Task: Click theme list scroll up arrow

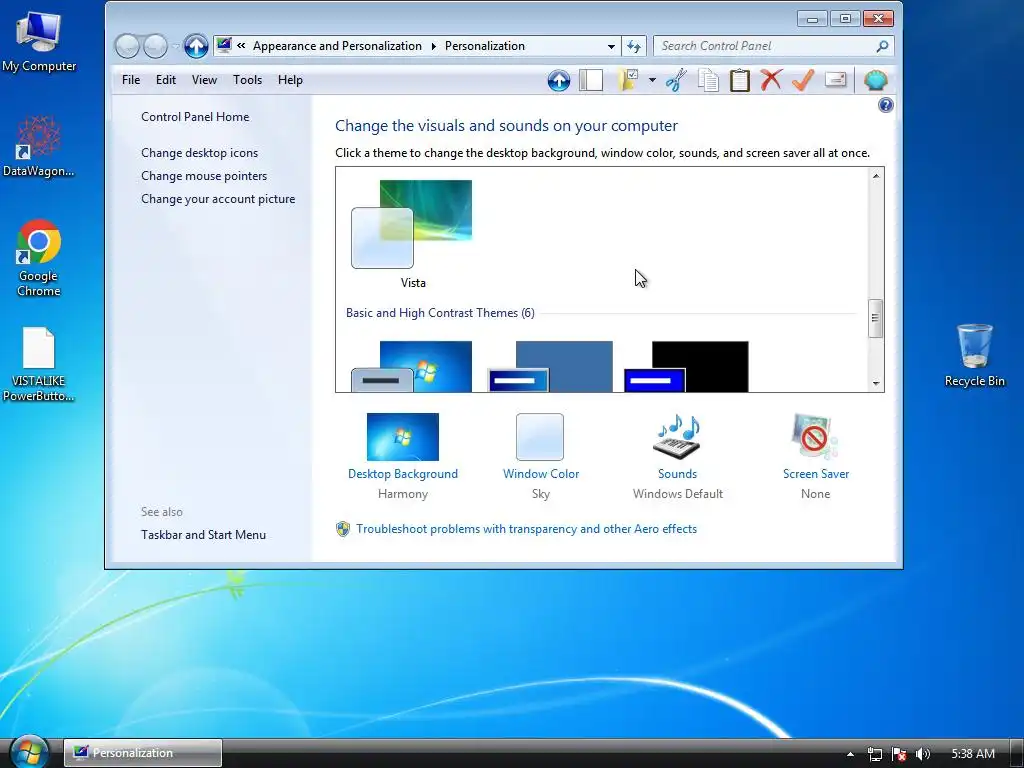Action: click(876, 176)
